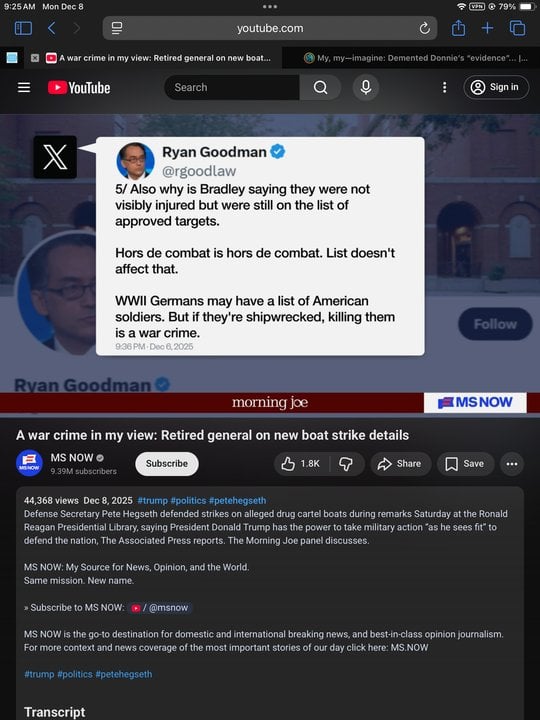
Task: Open Safari sidebar panel icon
Action: (x=23, y=28)
